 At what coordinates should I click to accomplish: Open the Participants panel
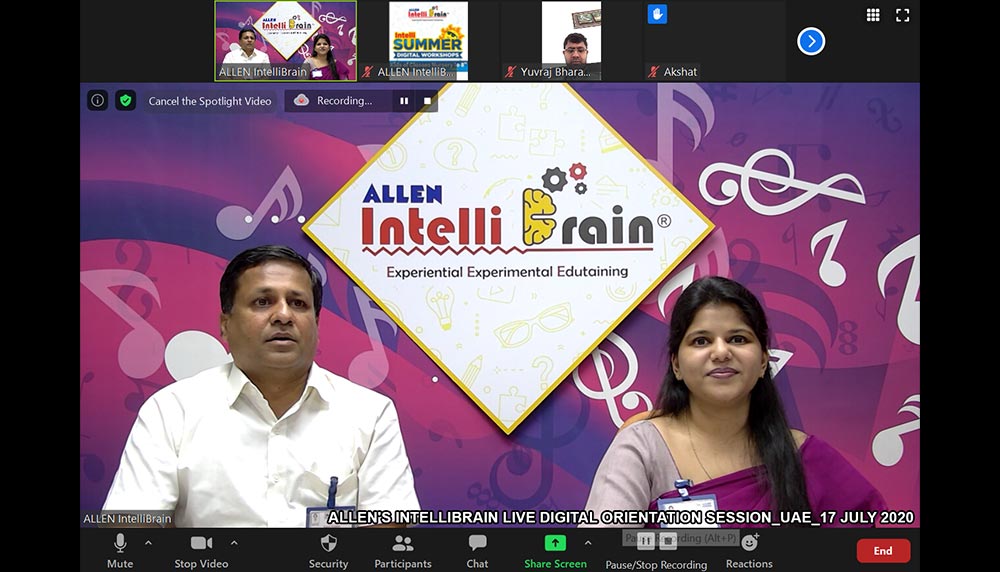pyautogui.click(x=402, y=552)
